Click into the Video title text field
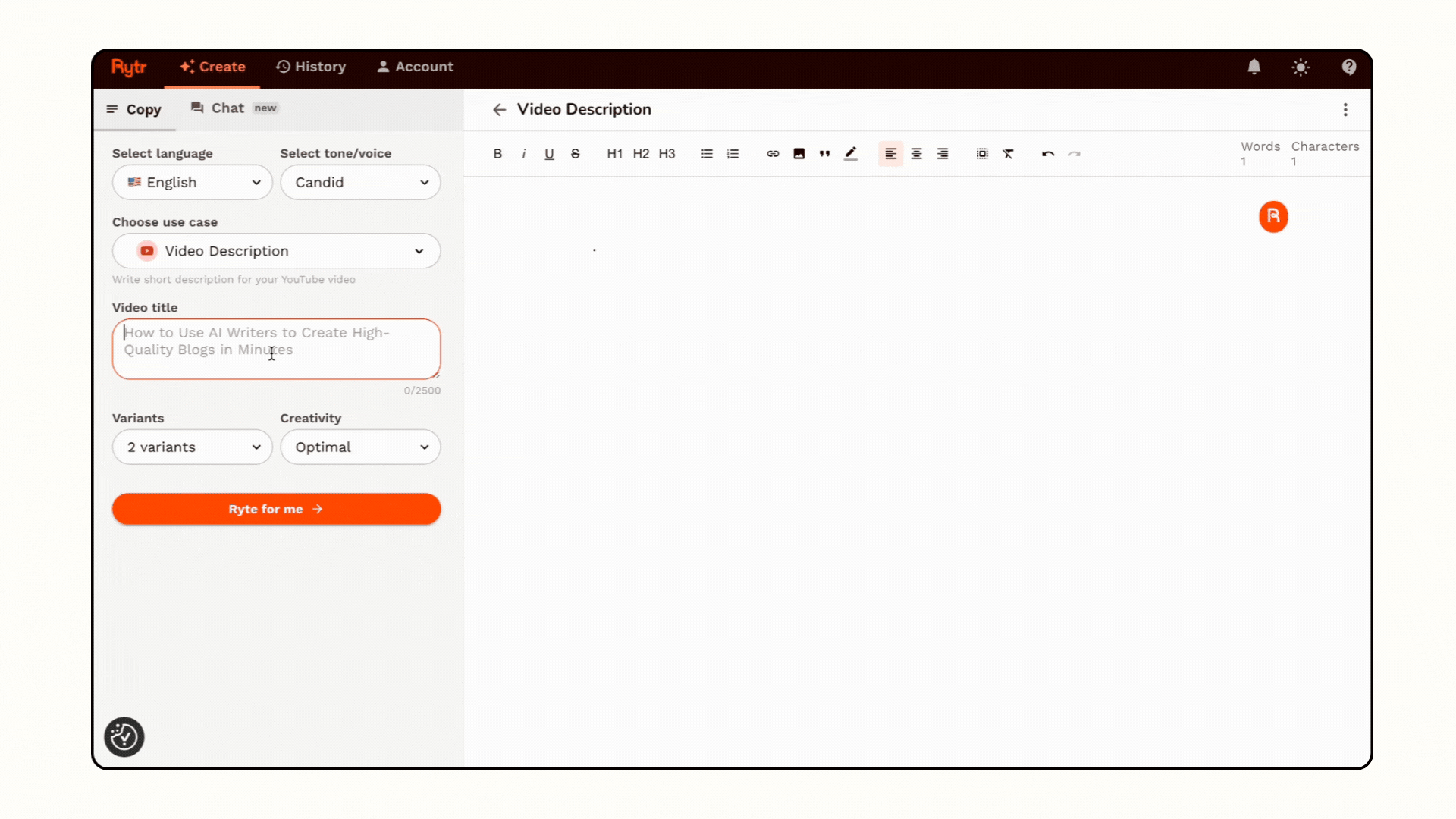Screen dimensions: 1456x819 [276, 349]
